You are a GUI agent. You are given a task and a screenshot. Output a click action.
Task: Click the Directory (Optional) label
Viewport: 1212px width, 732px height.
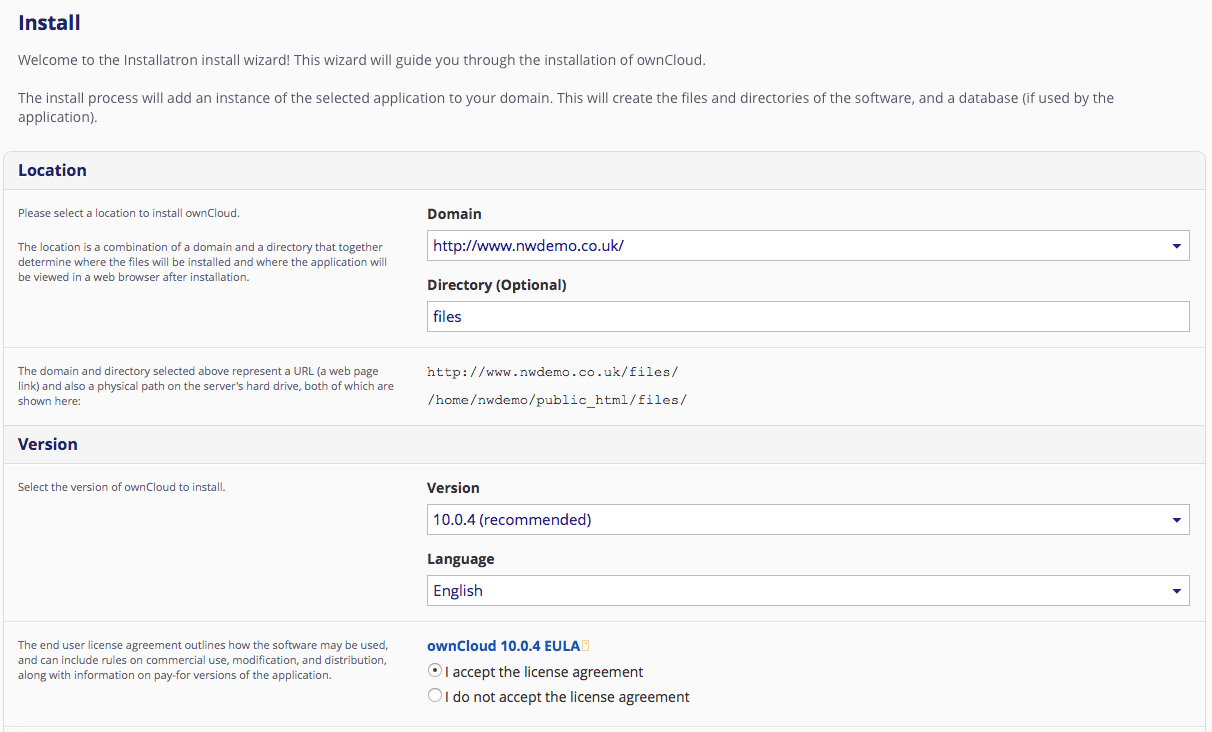click(497, 285)
